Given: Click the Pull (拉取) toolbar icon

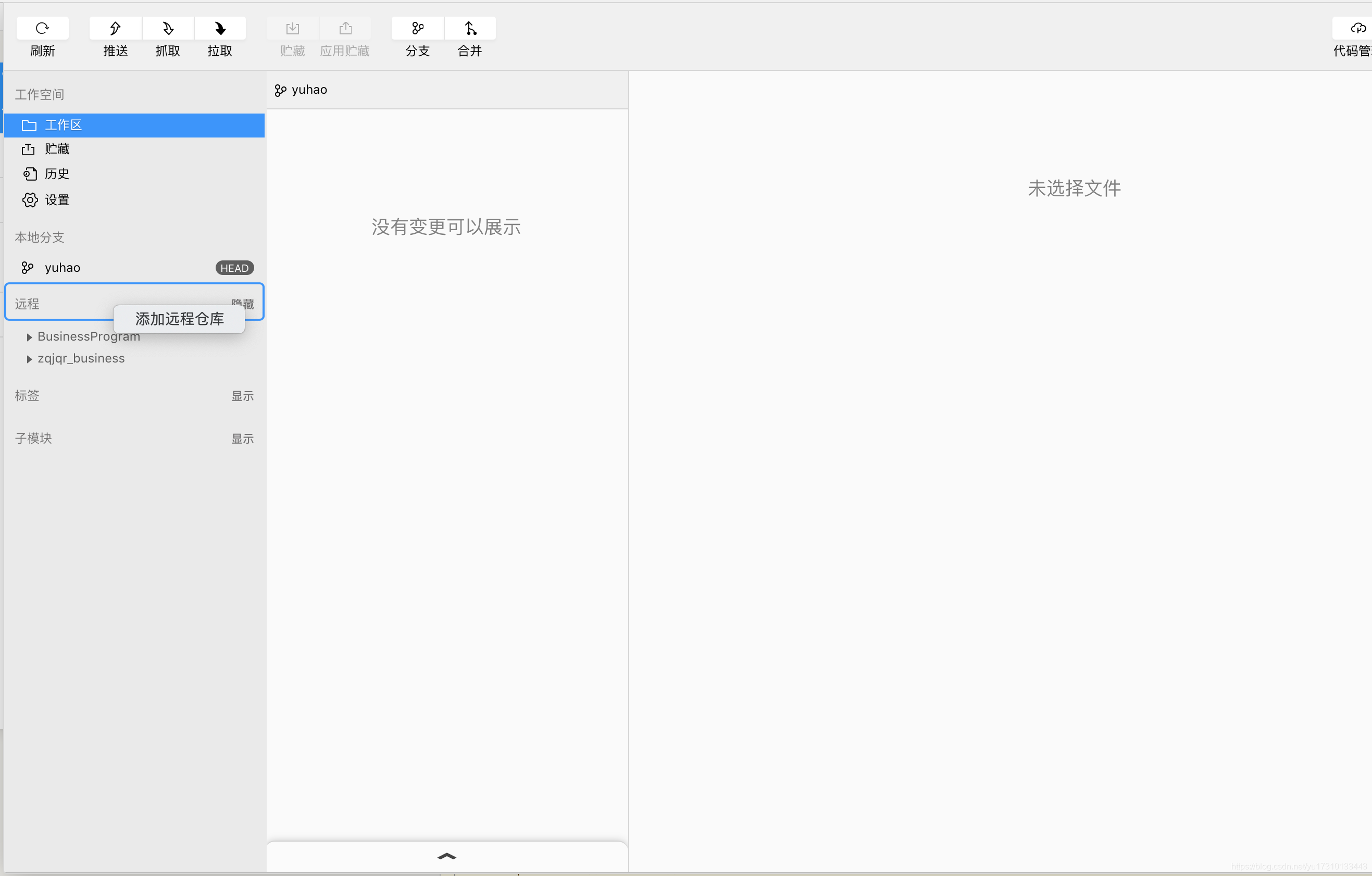Looking at the screenshot, I should pos(220,29).
